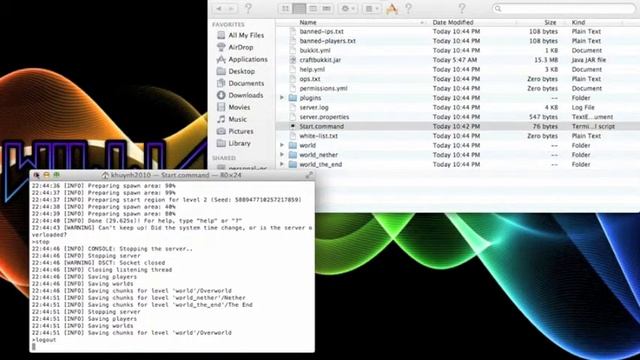Open the item arrangement dropdown
This screenshot has width=640, height=360.
point(371,8)
